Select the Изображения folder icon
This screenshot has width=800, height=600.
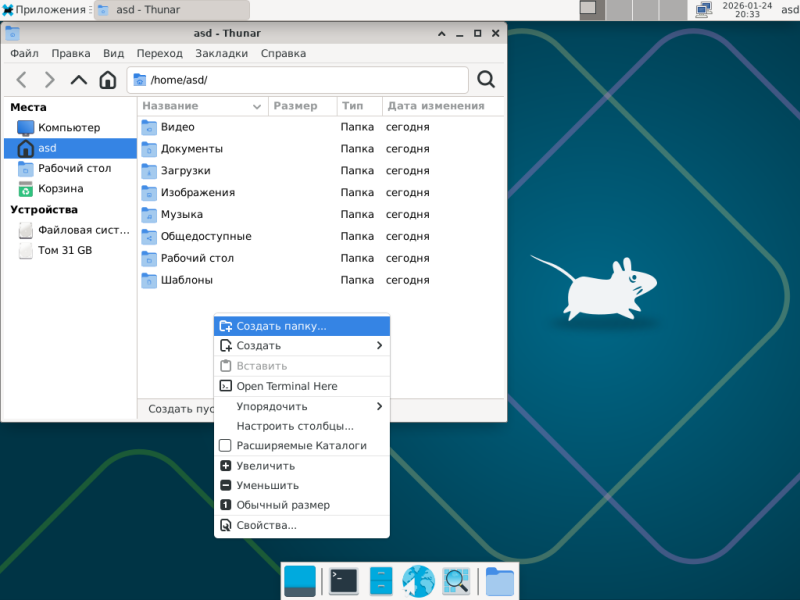[149, 193]
